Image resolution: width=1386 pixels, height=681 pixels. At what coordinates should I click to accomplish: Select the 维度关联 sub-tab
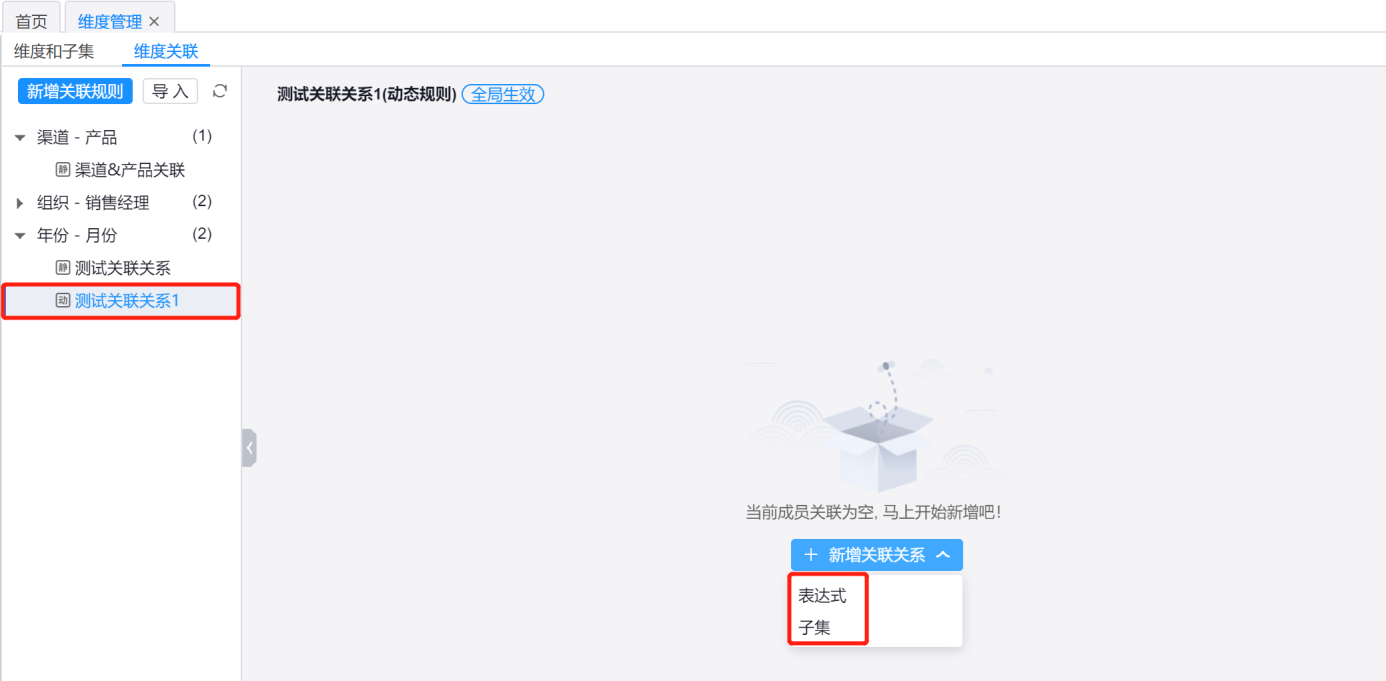click(x=166, y=51)
